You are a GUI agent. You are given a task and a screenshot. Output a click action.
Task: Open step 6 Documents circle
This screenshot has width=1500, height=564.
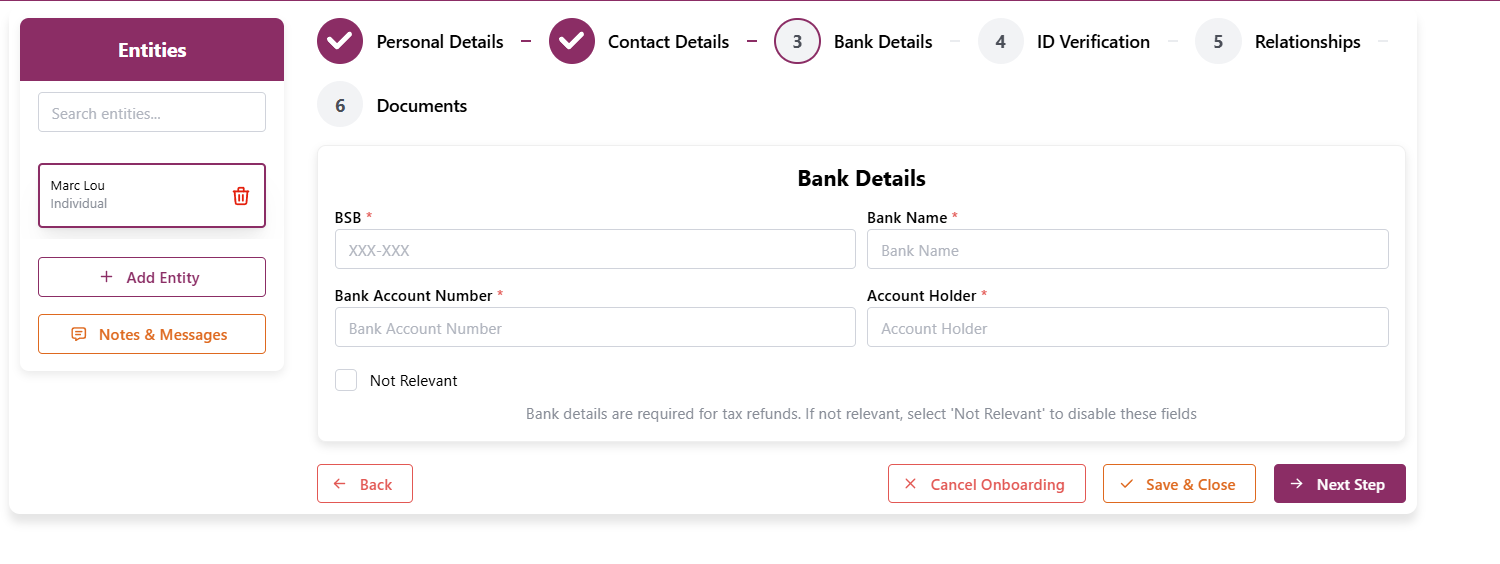click(340, 105)
